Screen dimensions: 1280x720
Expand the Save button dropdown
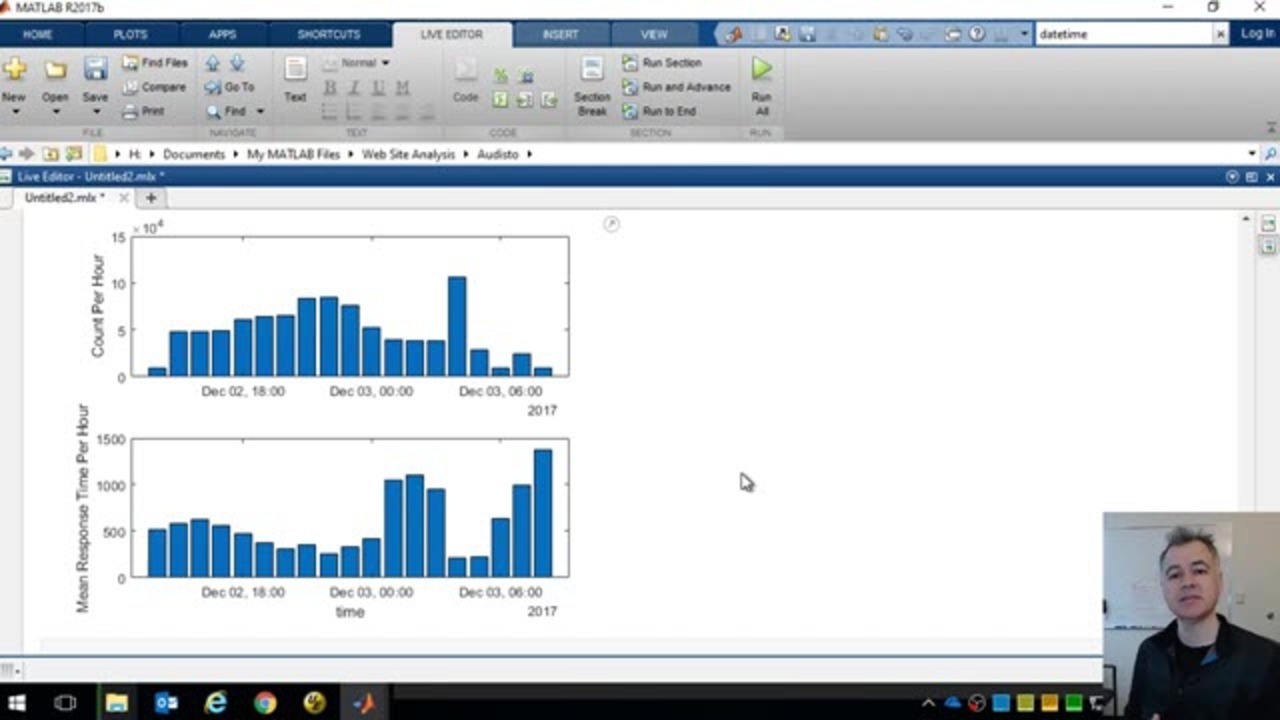95,111
